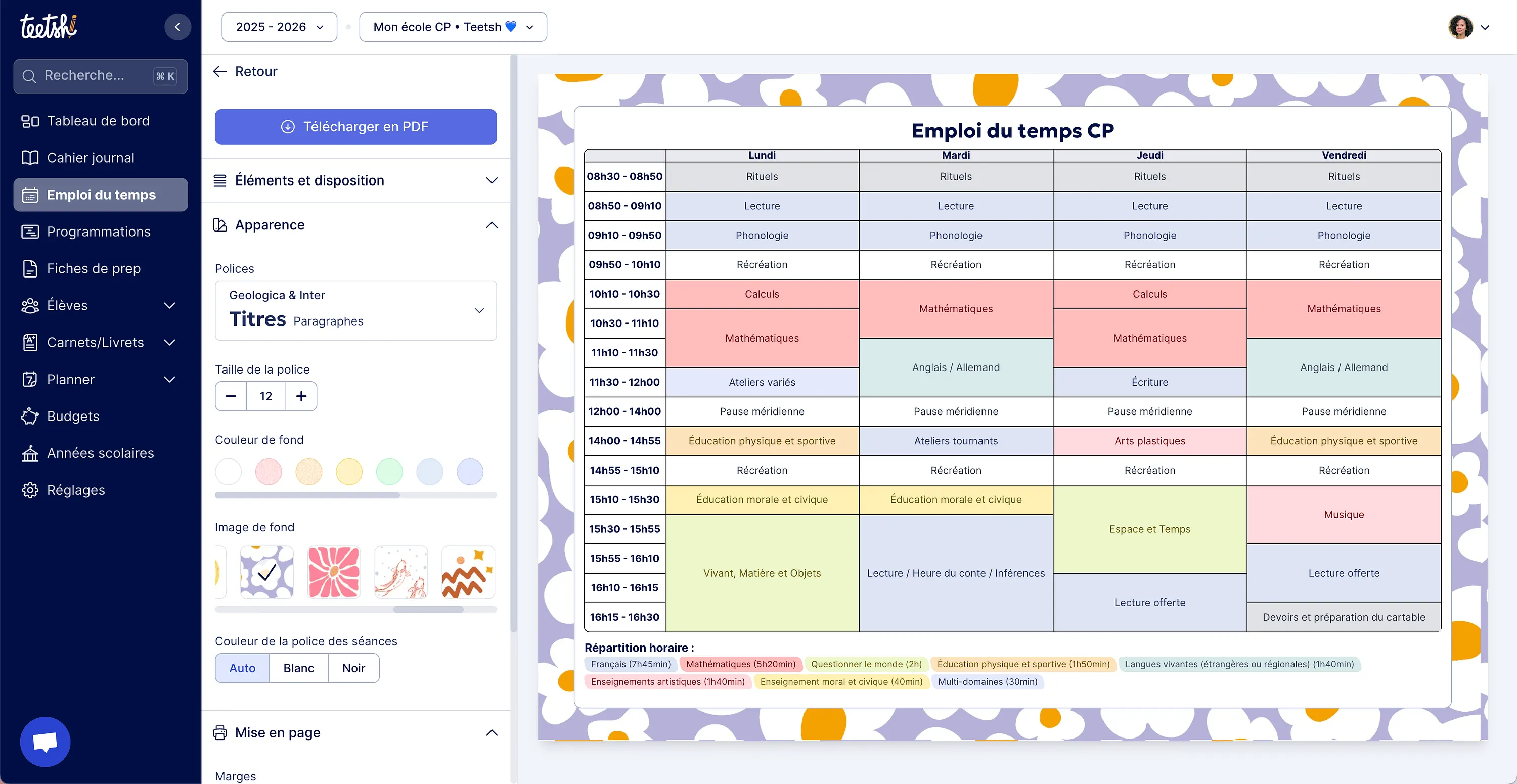Expand the Élèves submenu chevron
1517x784 pixels.
coord(169,305)
